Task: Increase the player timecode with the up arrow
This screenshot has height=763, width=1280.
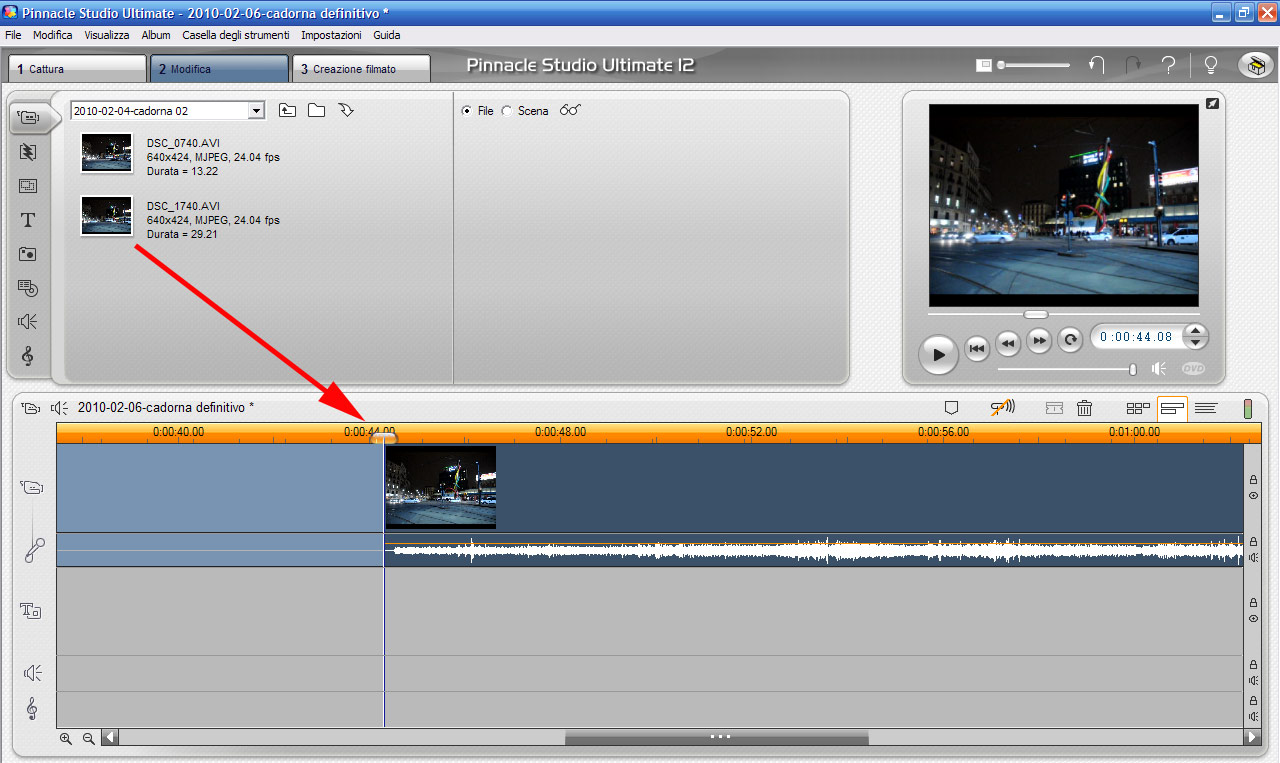Action: (1196, 331)
